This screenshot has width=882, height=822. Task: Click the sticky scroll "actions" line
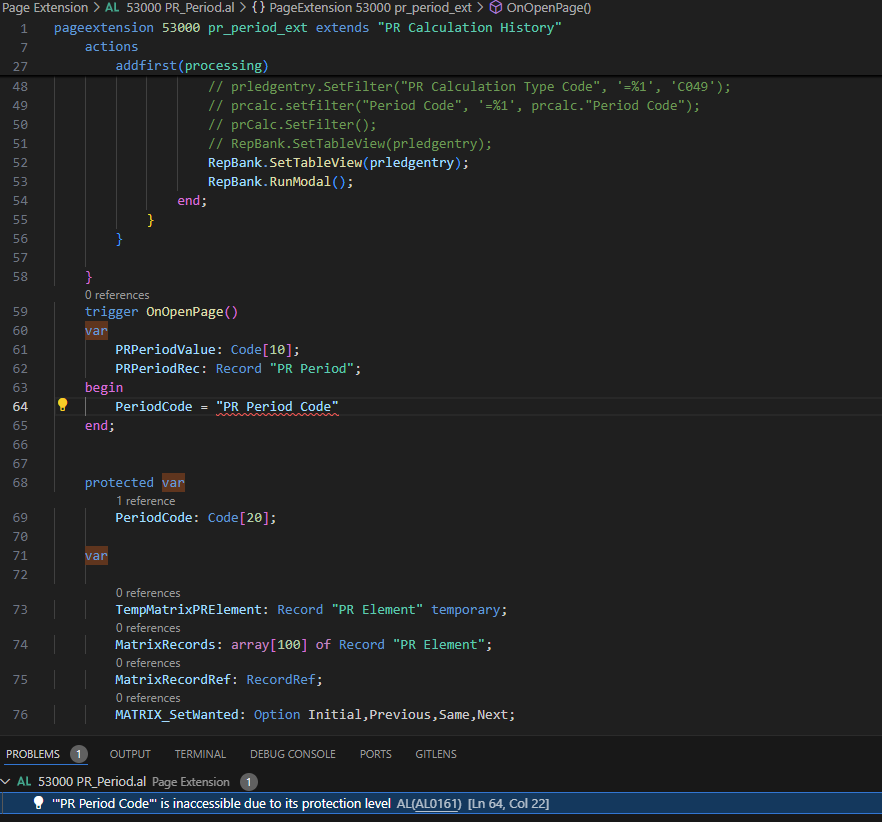111,46
